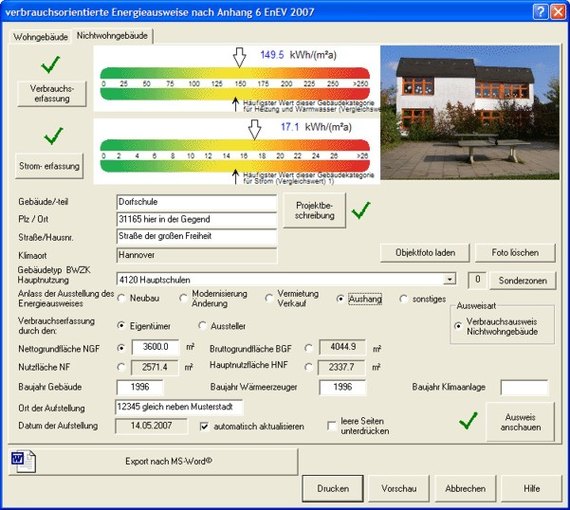Click the white arrow marker at 17.1 kWh
Screen dimensions: 570x510
tap(254, 130)
